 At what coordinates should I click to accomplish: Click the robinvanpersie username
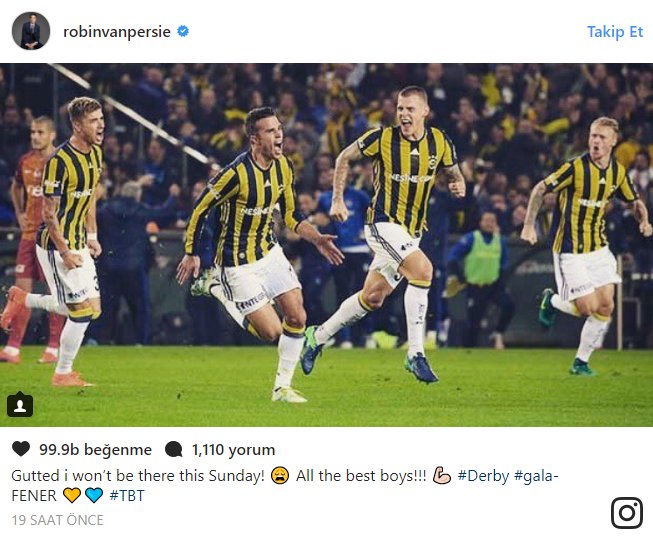coord(117,32)
